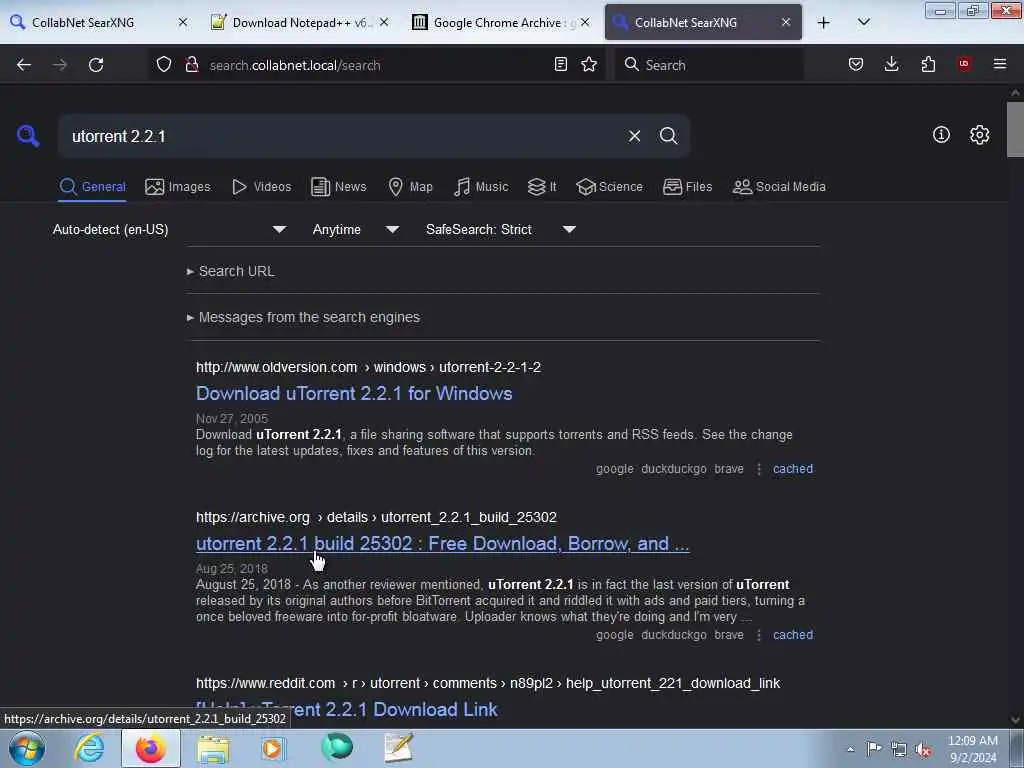The width and height of the screenshot is (1024, 768).
Task: Select the General search category
Action: pyautogui.click(x=92, y=187)
